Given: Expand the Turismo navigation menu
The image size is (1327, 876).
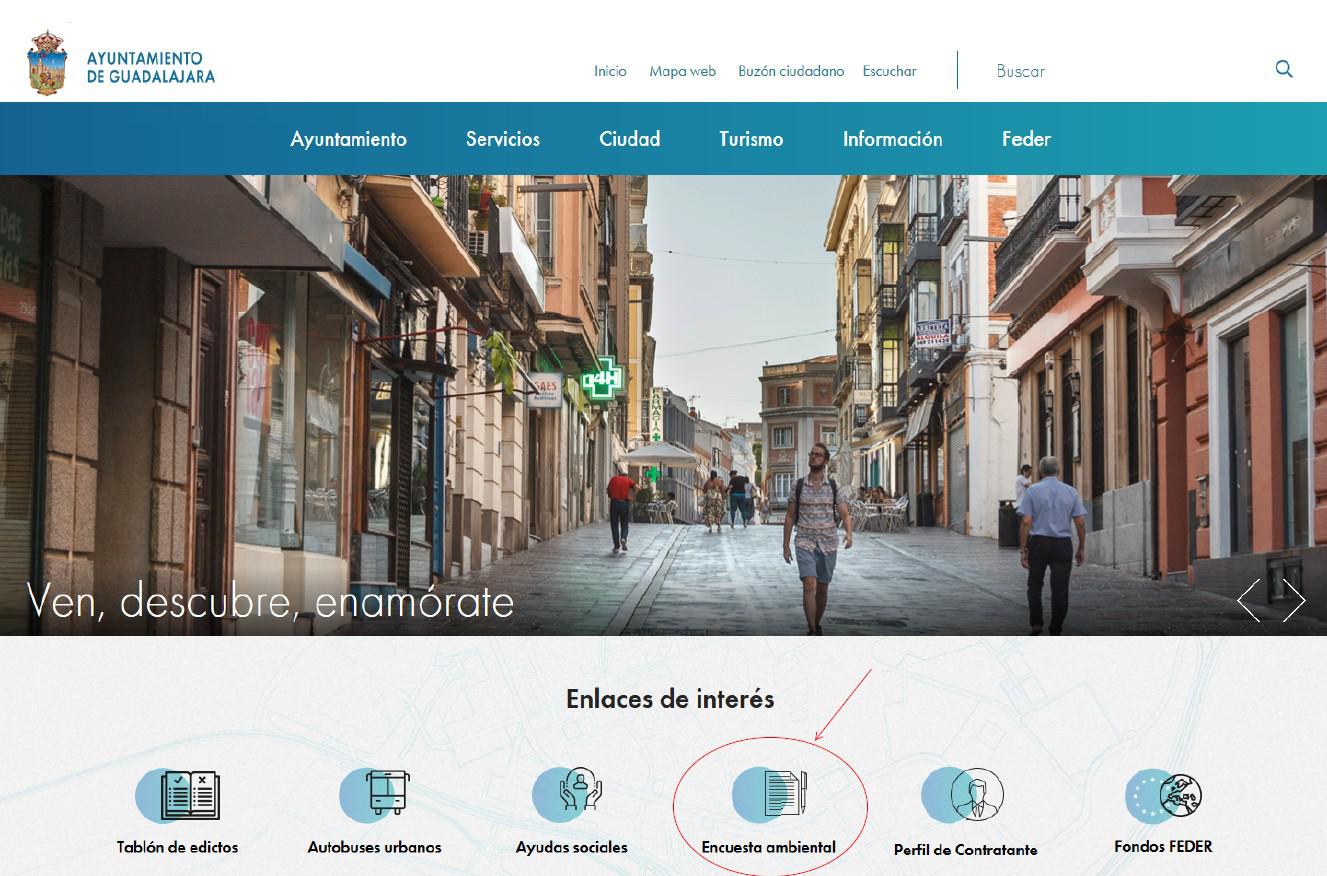Looking at the screenshot, I should pyautogui.click(x=750, y=139).
